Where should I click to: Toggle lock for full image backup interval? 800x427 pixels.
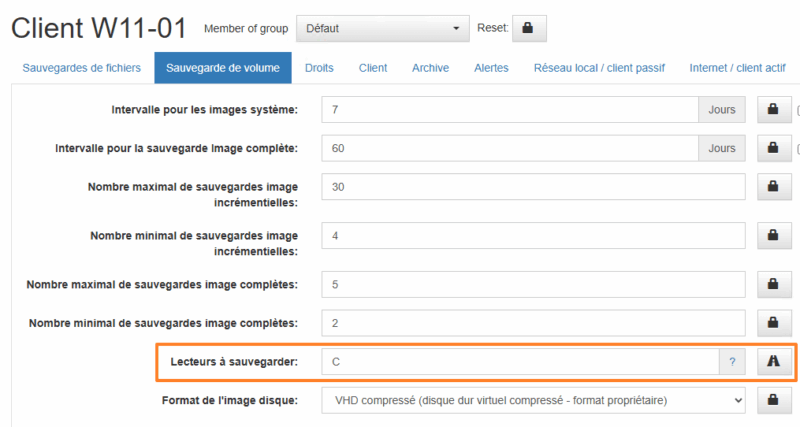point(772,148)
